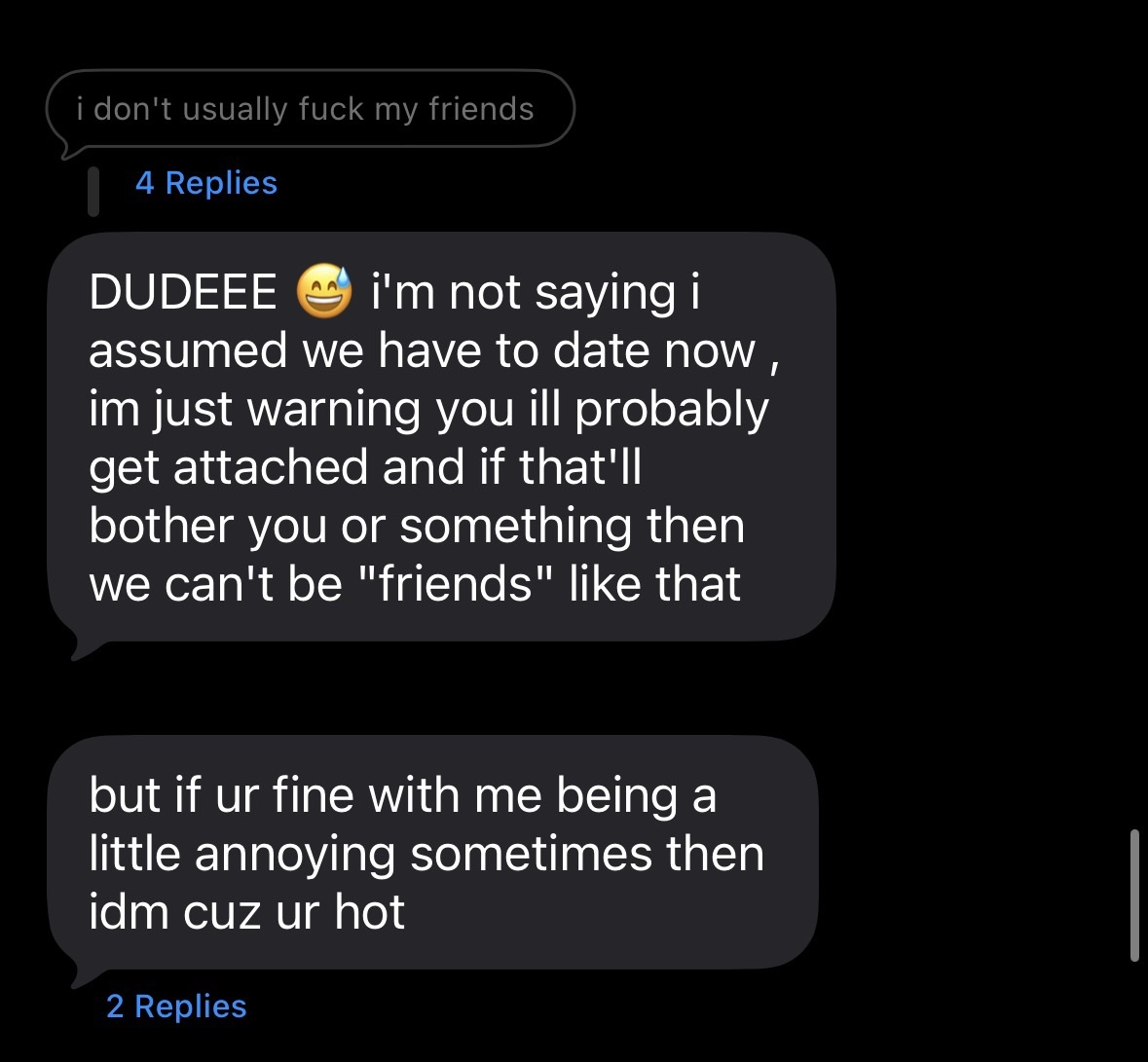Viewport: 1148px width, 1062px height.
Task: Click the line "get attached and if that'll"
Action: (x=365, y=467)
